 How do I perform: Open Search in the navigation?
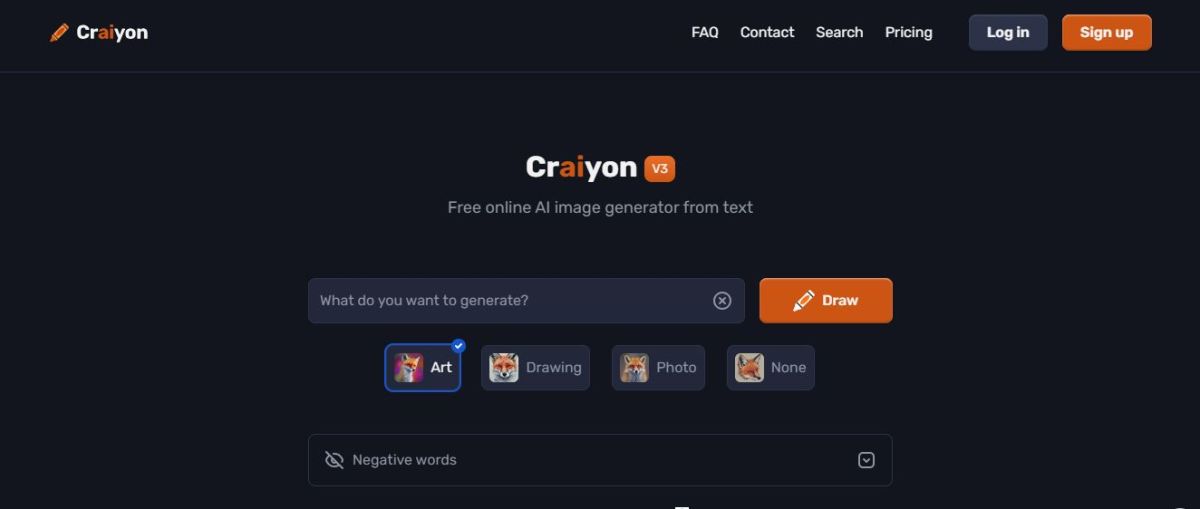click(x=839, y=32)
